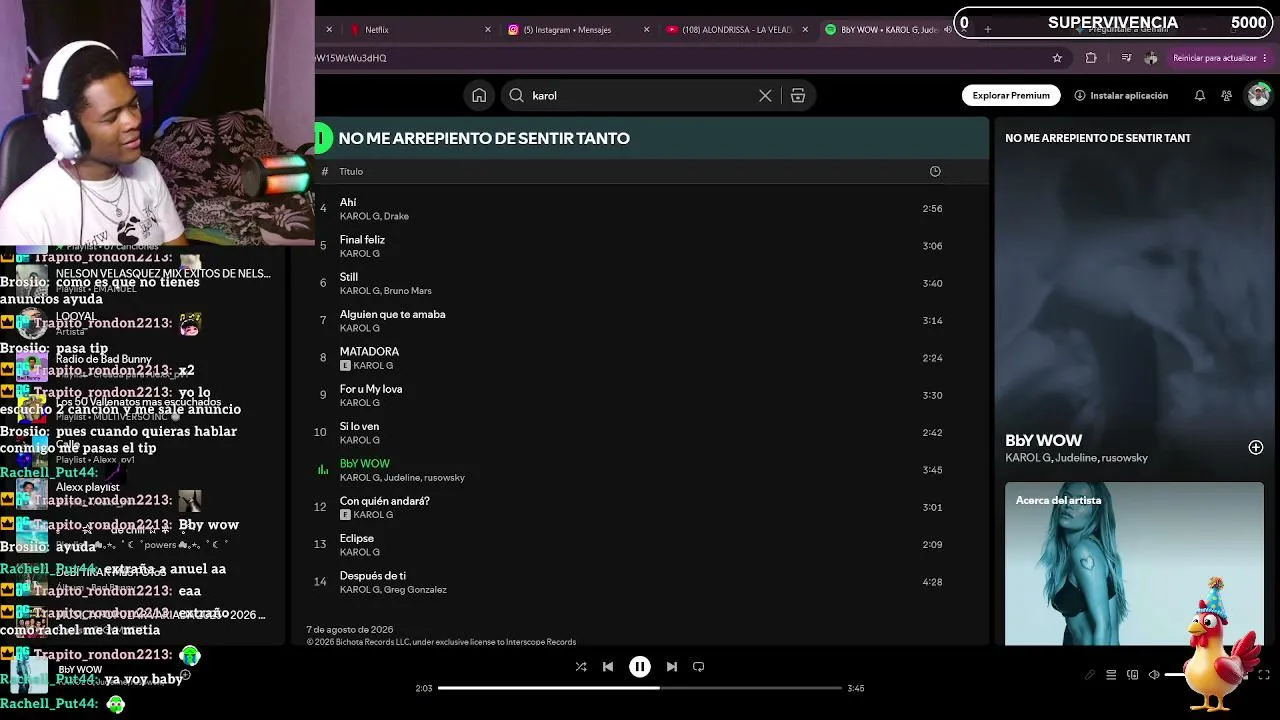Play the album with the green button

322,138
